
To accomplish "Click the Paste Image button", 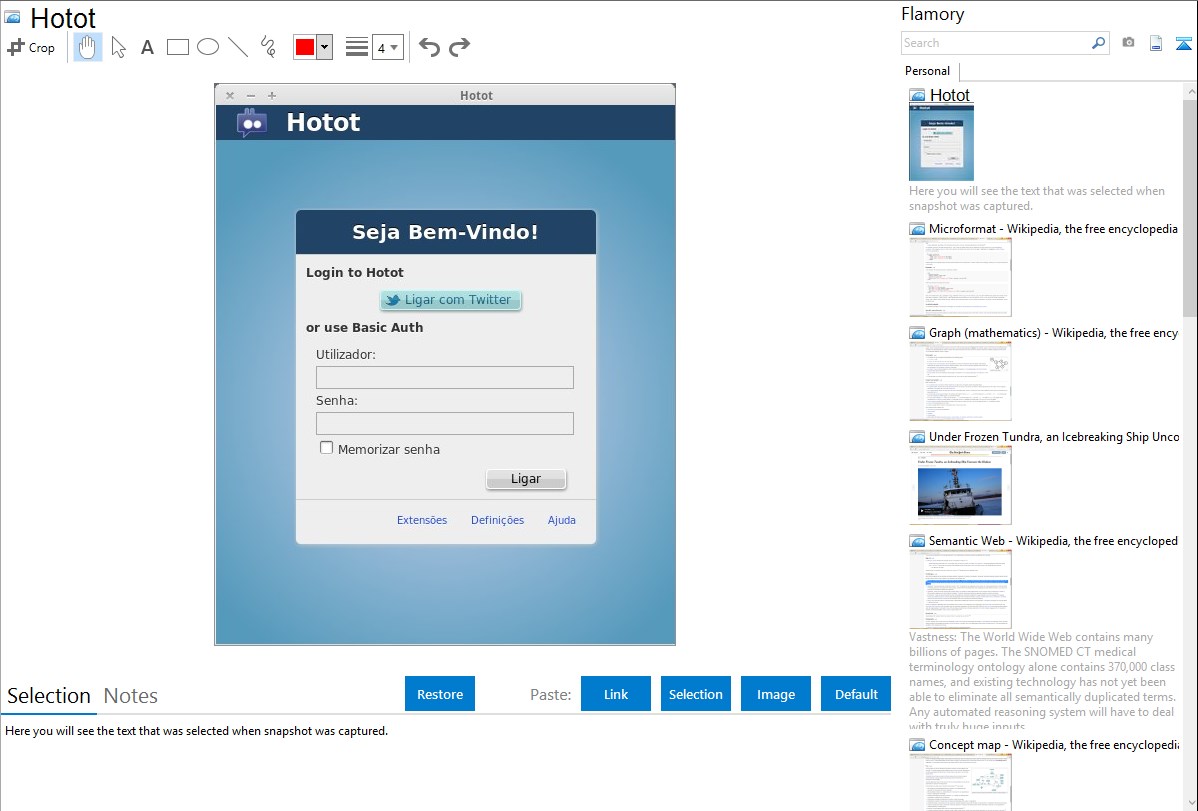I will 775,694.
